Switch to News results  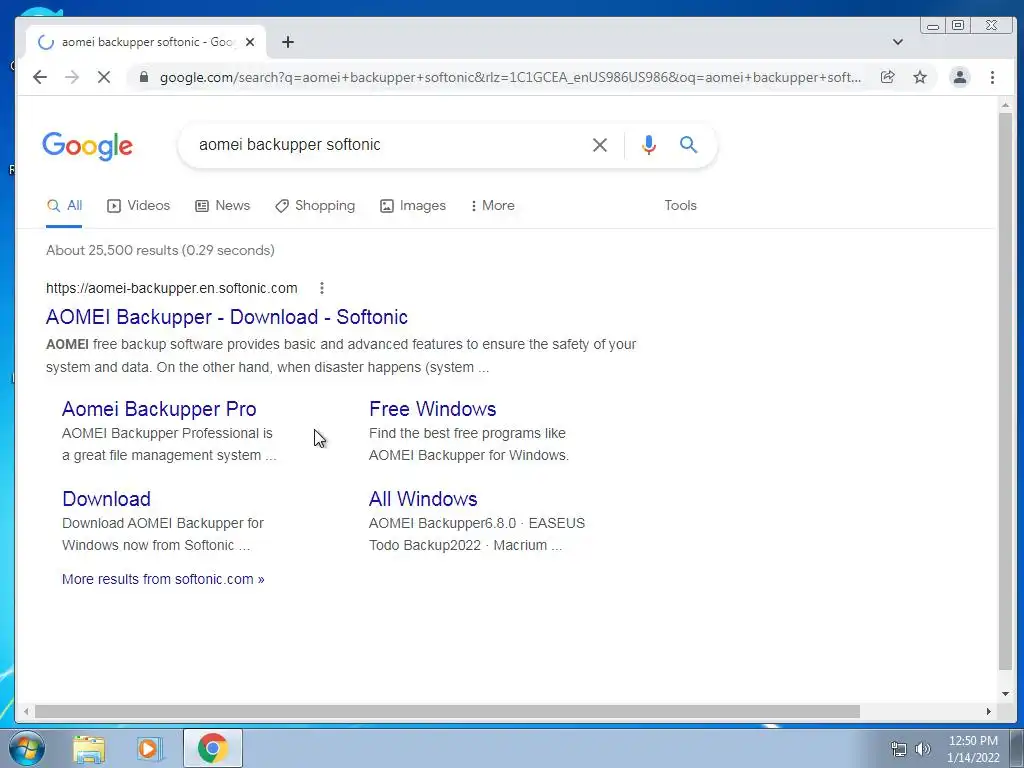coord(223,206)
